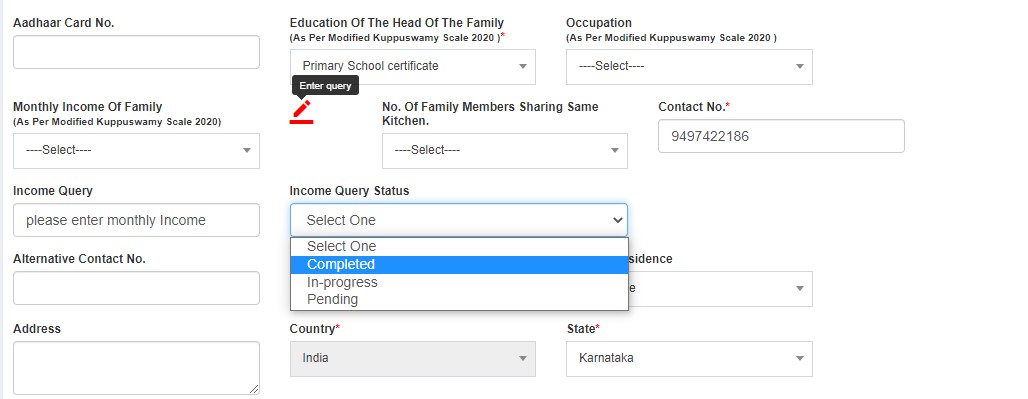Click the 'Enter query' tooltip label
This screenshot has width=1028, height=399.
tap(325, 86)
